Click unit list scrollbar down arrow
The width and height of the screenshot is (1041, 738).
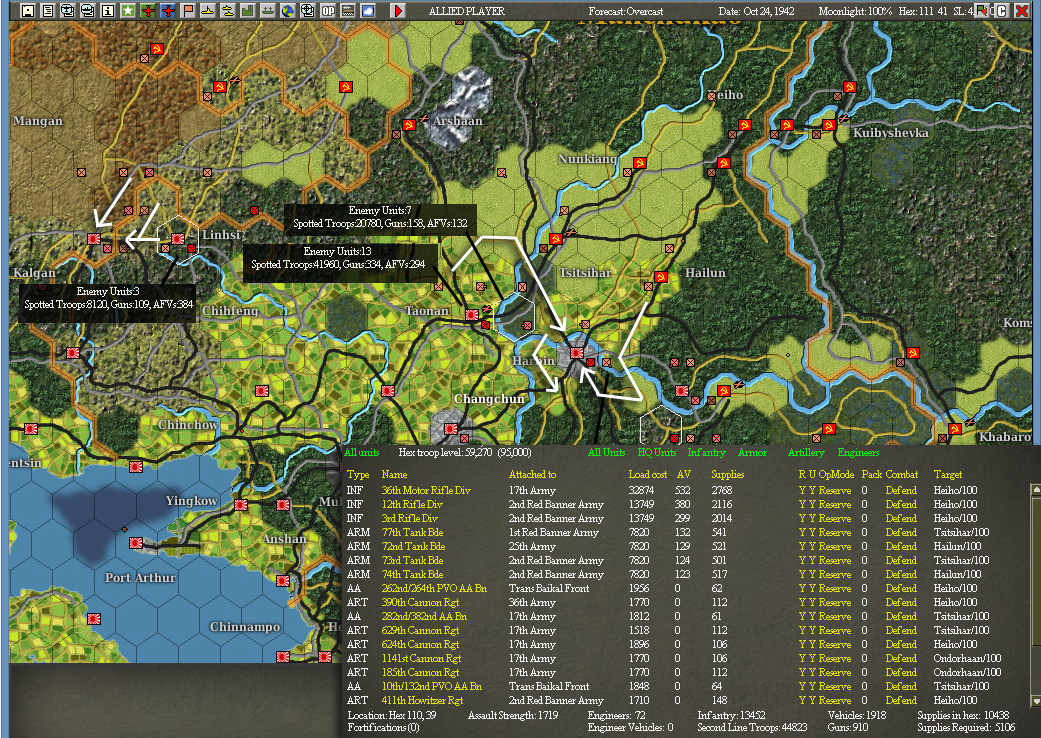point(1034,701)
